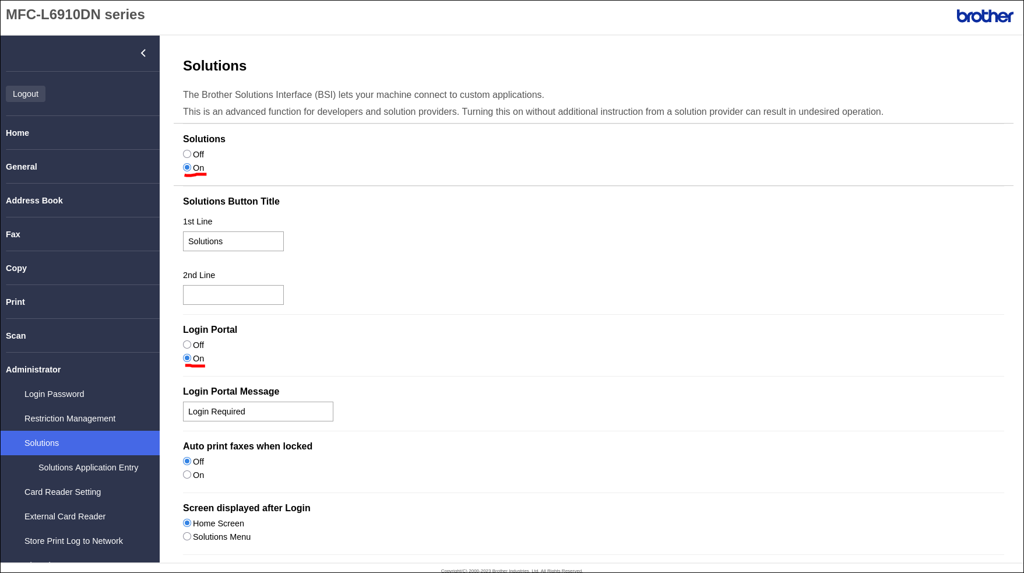The image size is (1024, 573).
Task: Turn Login Portal Off
Action: tap(187, 345)
